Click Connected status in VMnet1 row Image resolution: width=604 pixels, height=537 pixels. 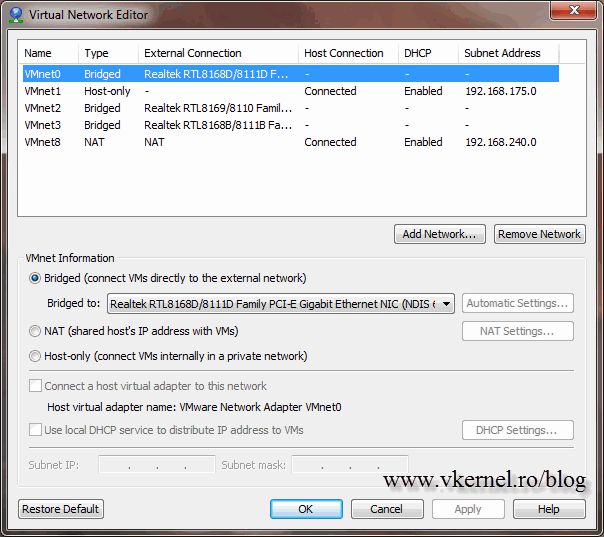coord(330,91)
